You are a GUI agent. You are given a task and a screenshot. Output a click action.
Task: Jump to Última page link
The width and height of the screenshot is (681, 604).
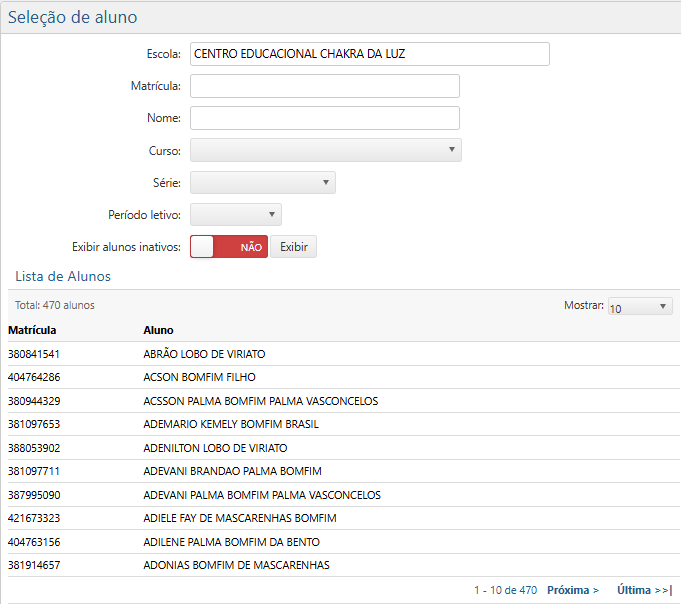point(645,590)
